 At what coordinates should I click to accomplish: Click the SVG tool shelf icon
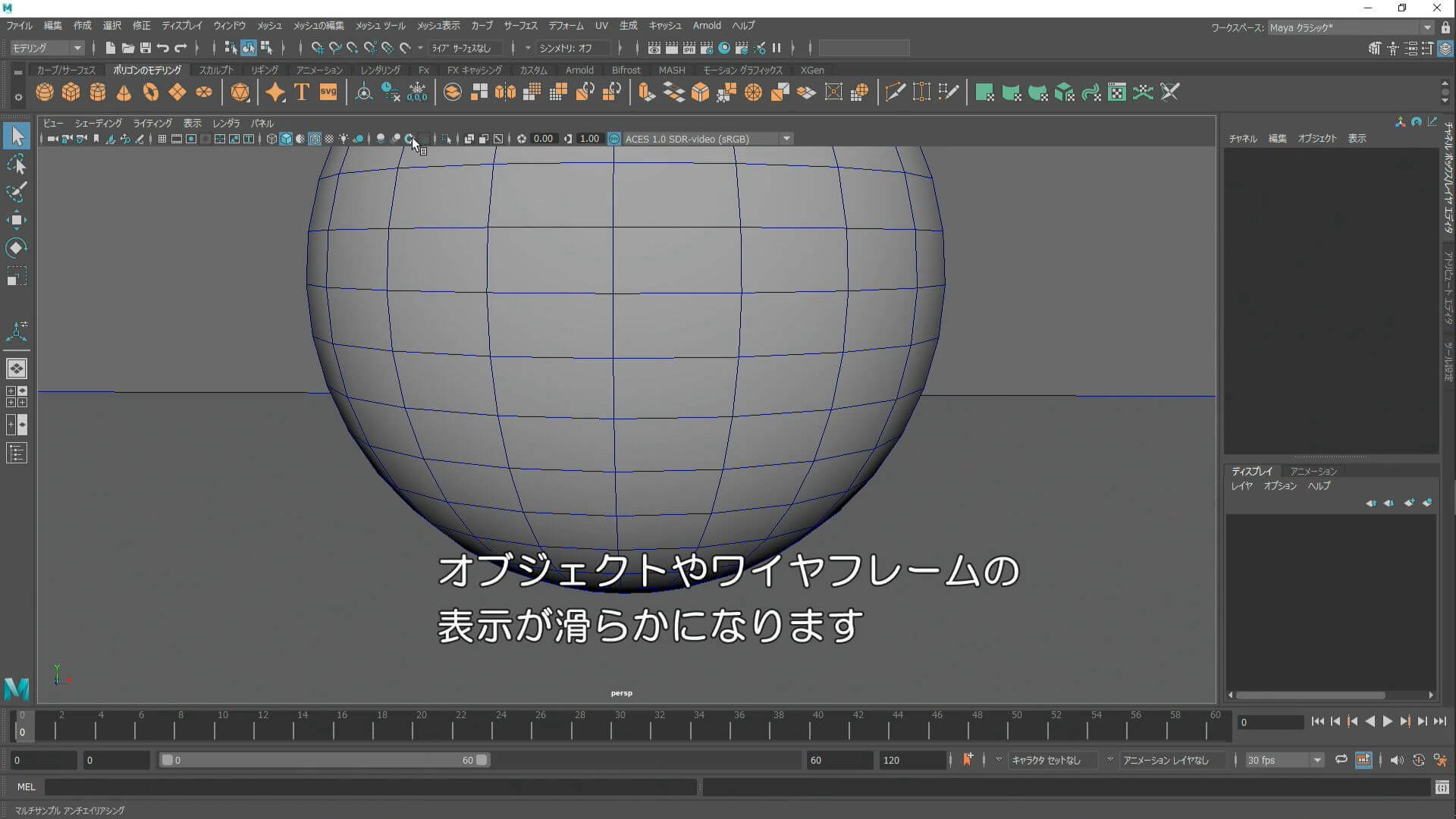coord(328,93)
